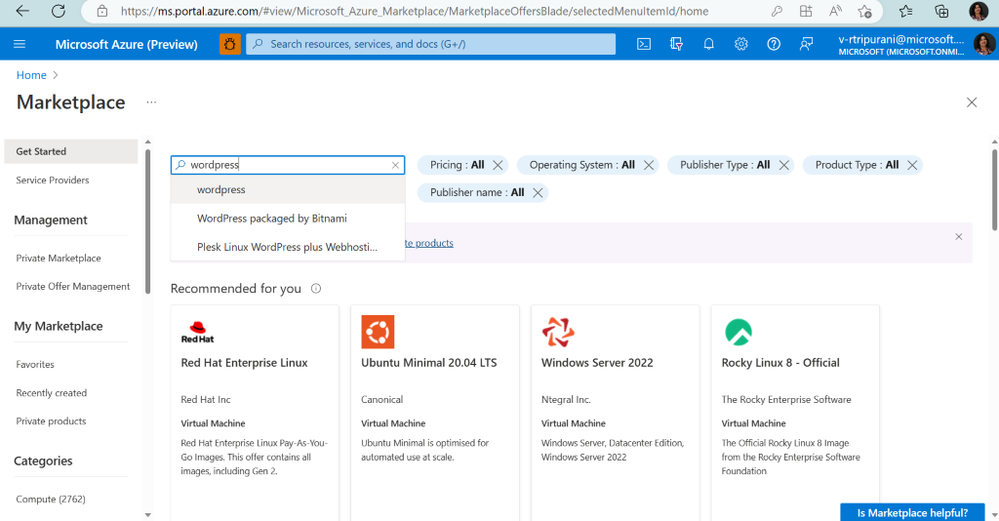Click the 'products' link in banner
The image size is (999, 521).
429,243
